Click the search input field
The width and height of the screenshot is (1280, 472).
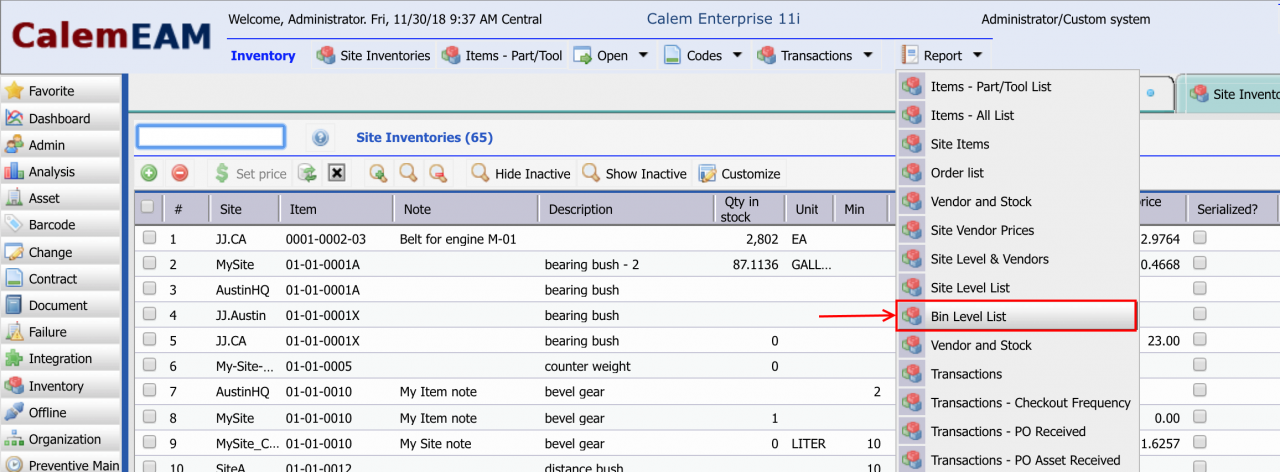211,137
